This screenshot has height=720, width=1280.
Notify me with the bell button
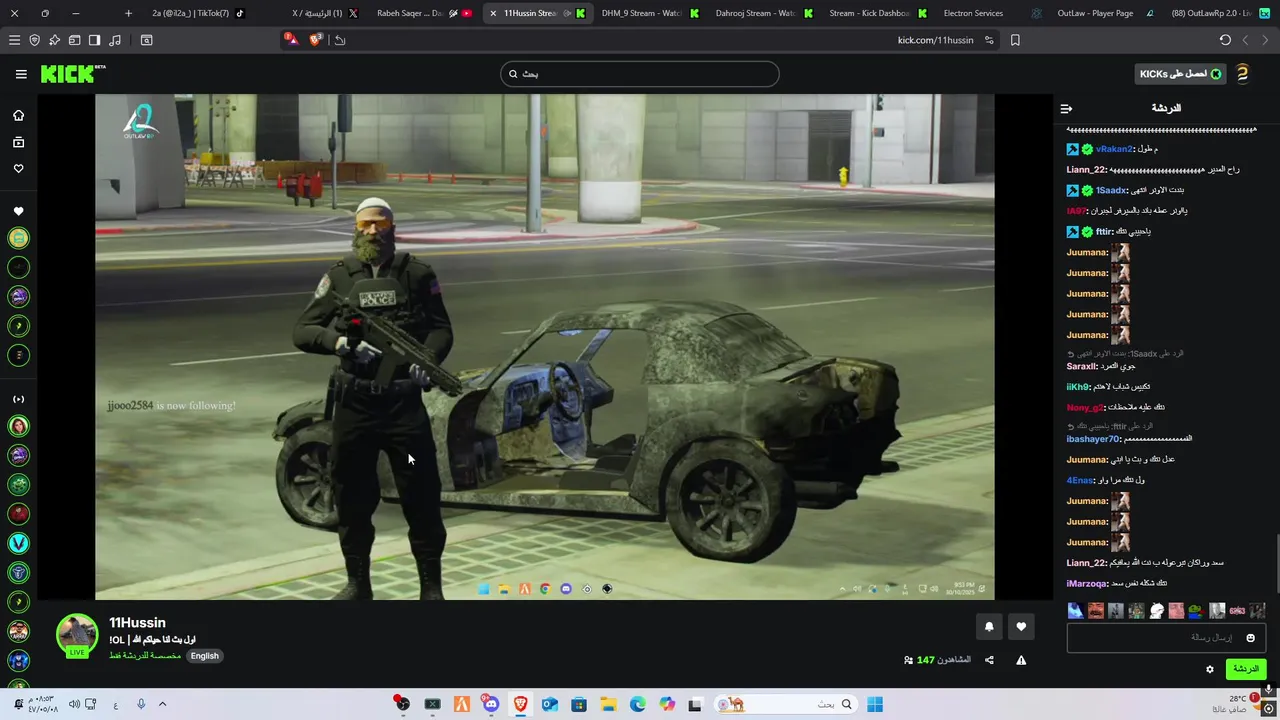pos(989,627)
